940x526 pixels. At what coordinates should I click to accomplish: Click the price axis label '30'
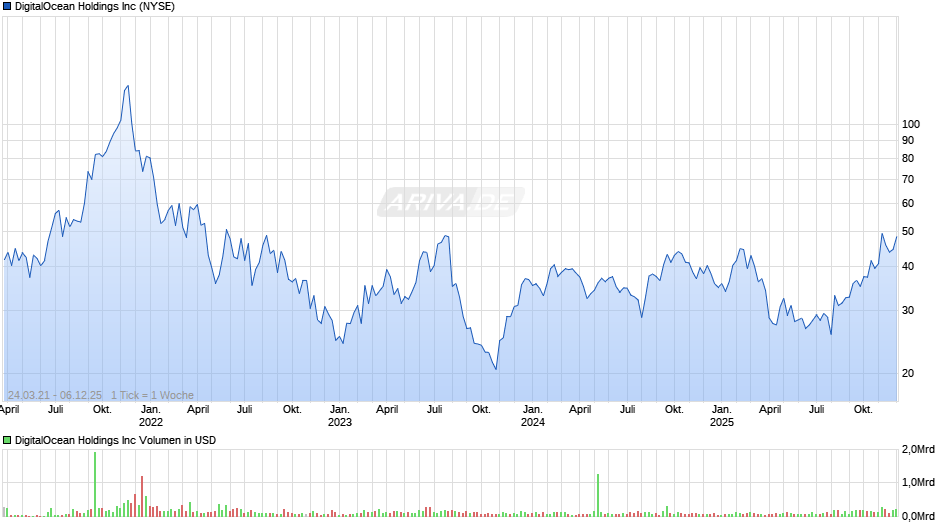pos(908,311)
